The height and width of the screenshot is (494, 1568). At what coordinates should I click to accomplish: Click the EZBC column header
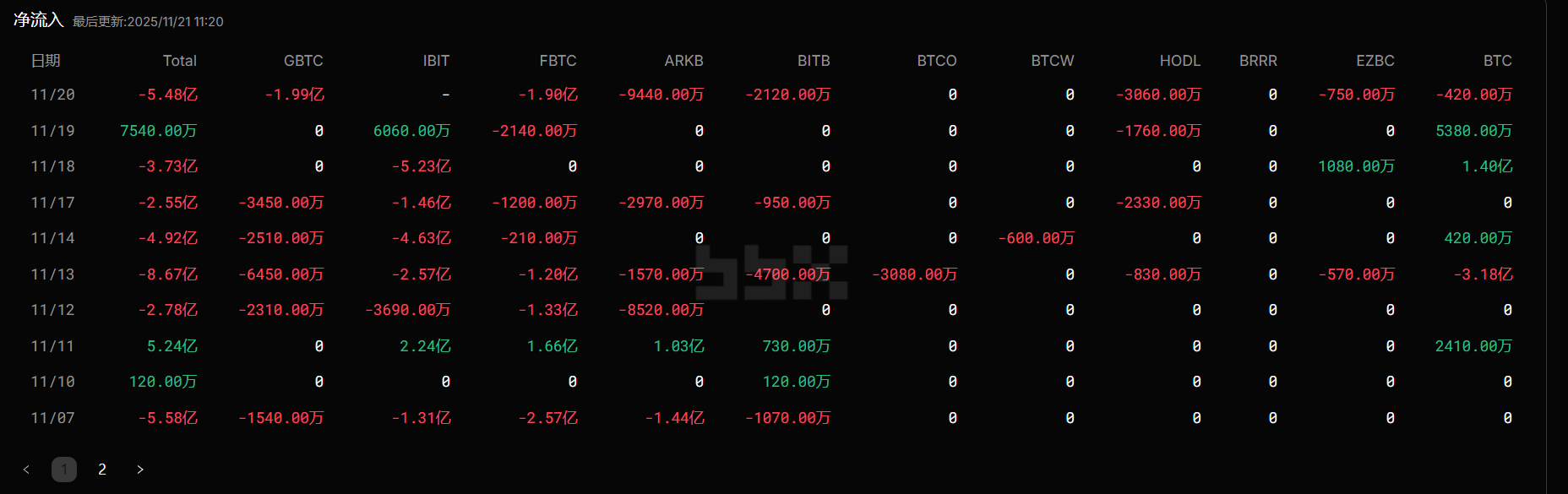tap(1375, 61)
